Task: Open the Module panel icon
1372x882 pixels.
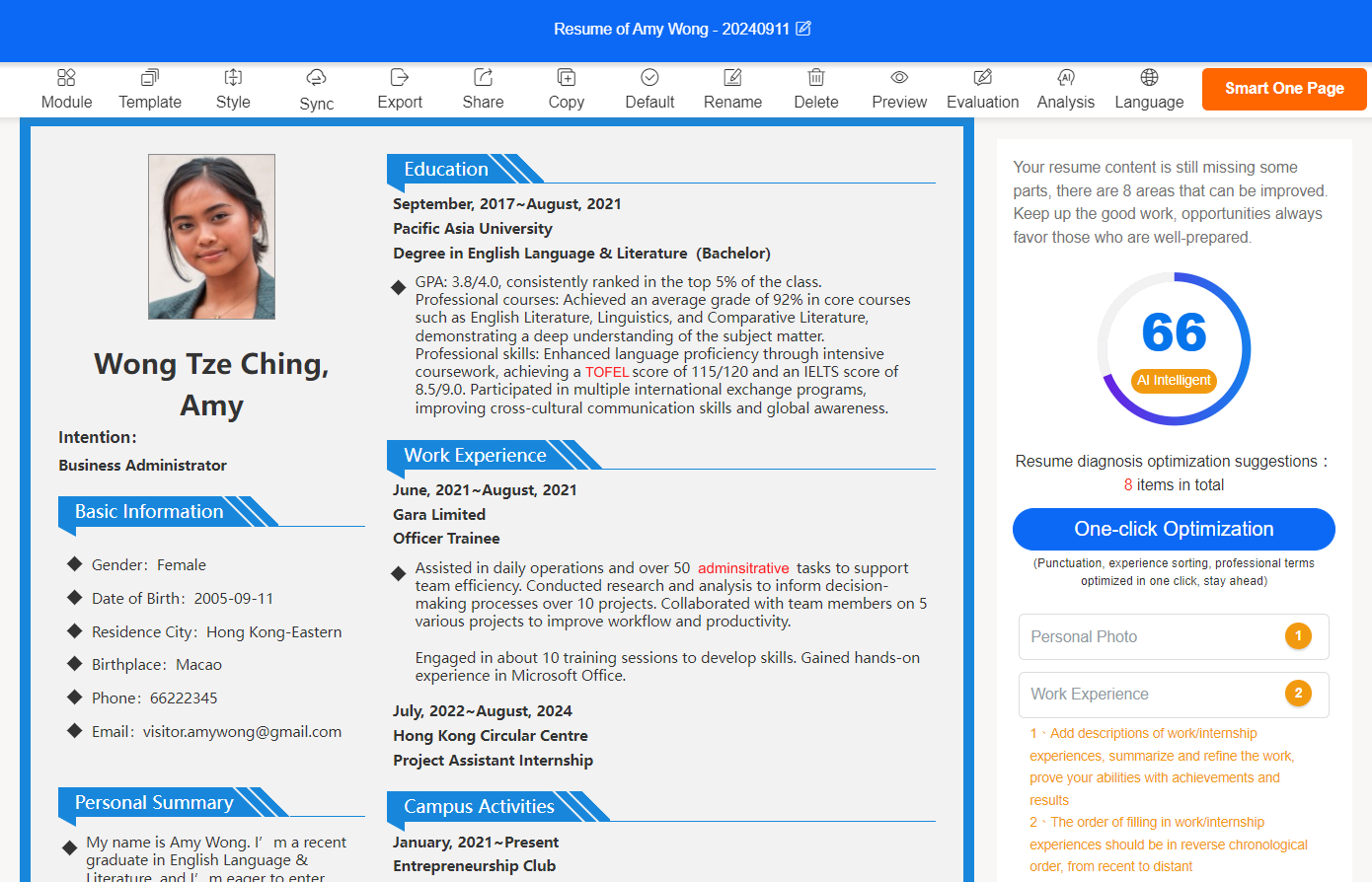Action: 66,78
